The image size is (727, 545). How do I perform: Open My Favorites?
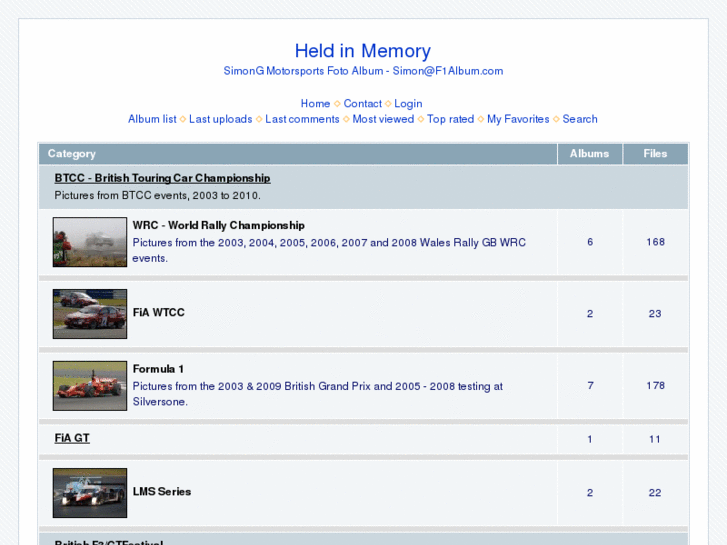coord(518,119)
